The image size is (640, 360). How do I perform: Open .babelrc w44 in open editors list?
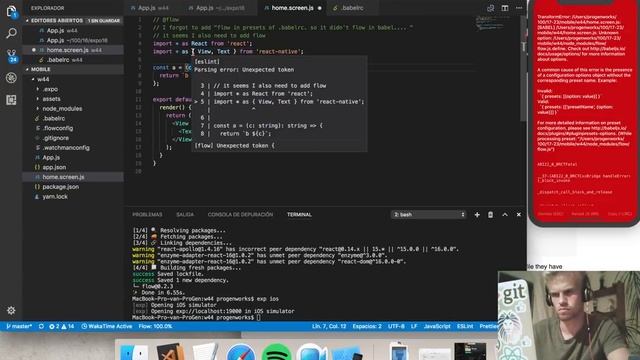73,60
